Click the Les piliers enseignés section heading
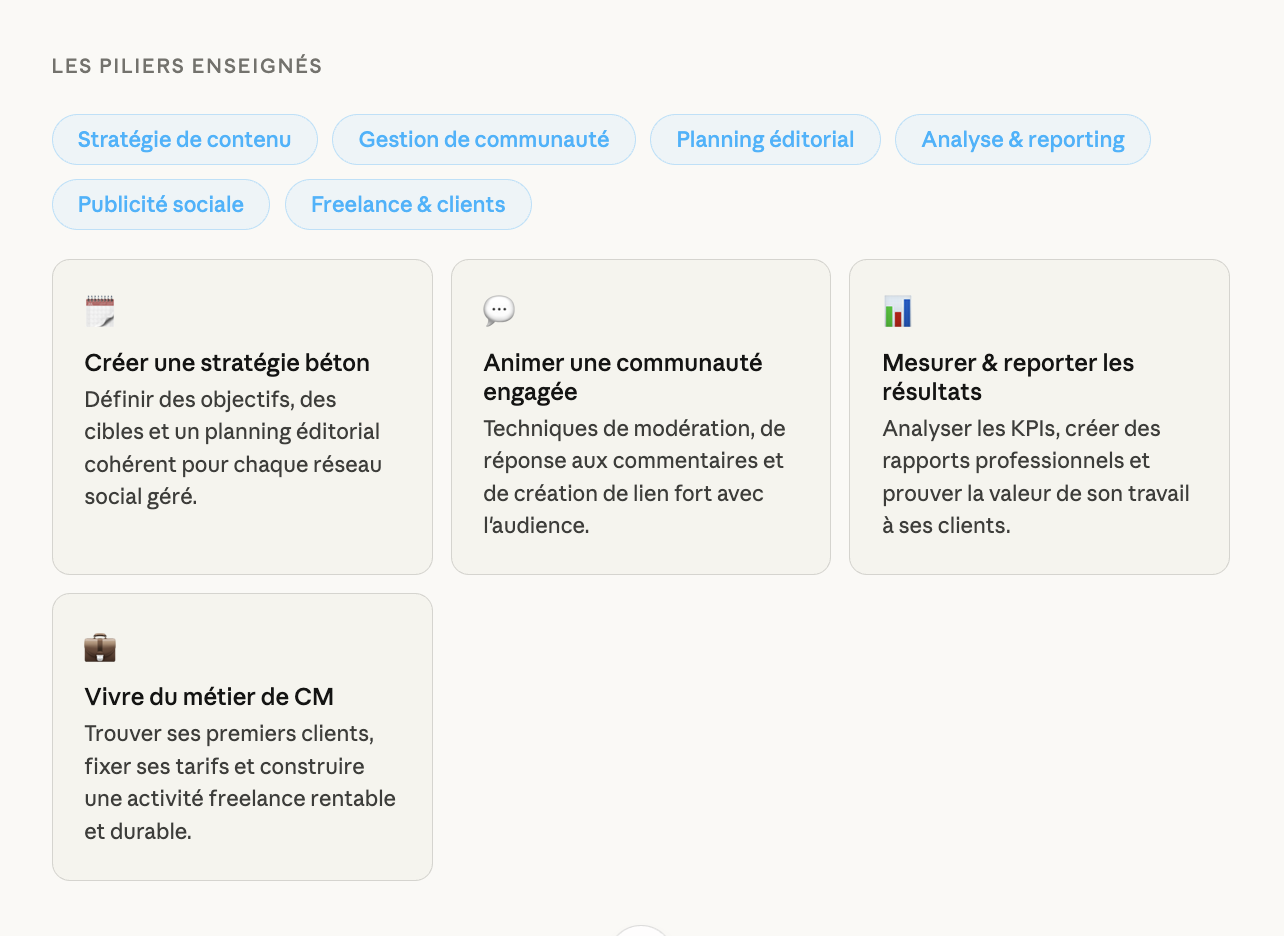Screen dimensions: 1284x936 coord(187,67)
